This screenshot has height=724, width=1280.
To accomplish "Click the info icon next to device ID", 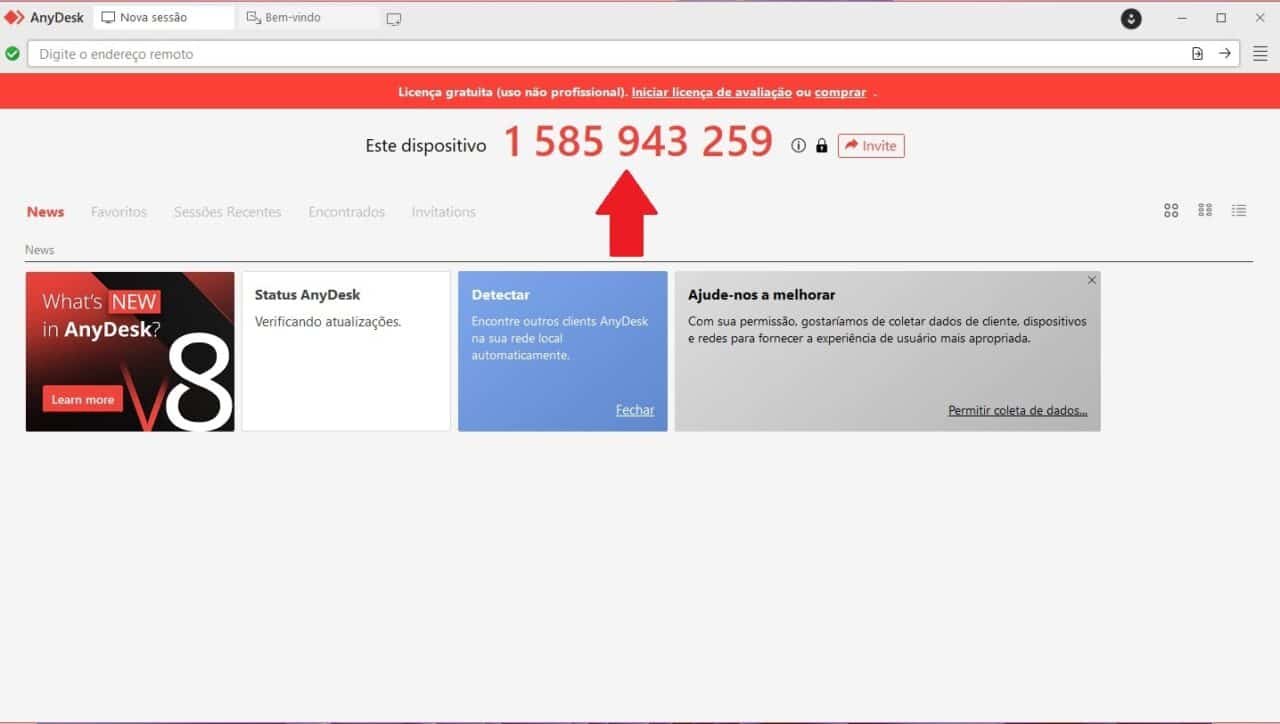I will click(x=797, y=145).
